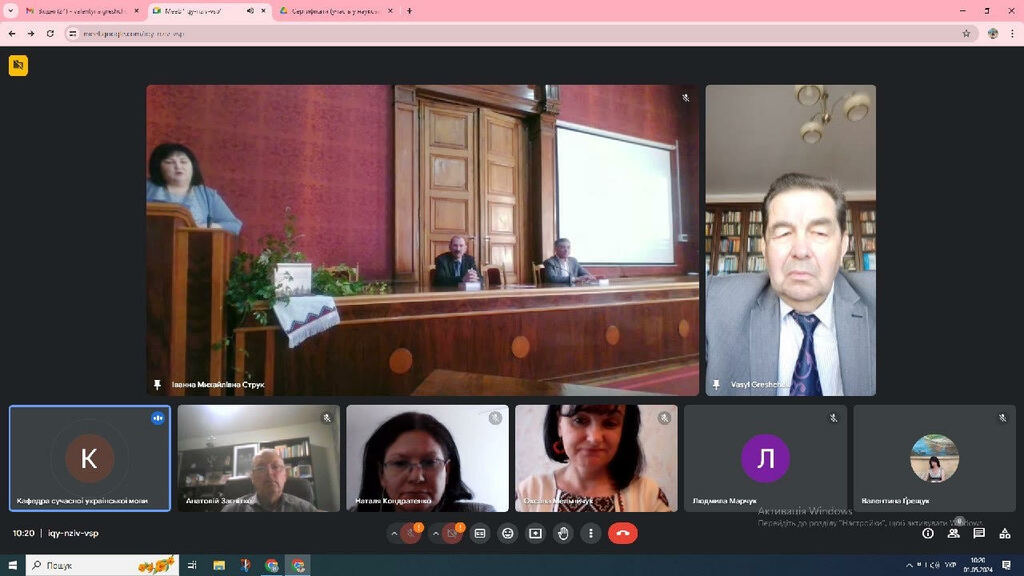
Task: Show the participants list panel
Action: 954,534
